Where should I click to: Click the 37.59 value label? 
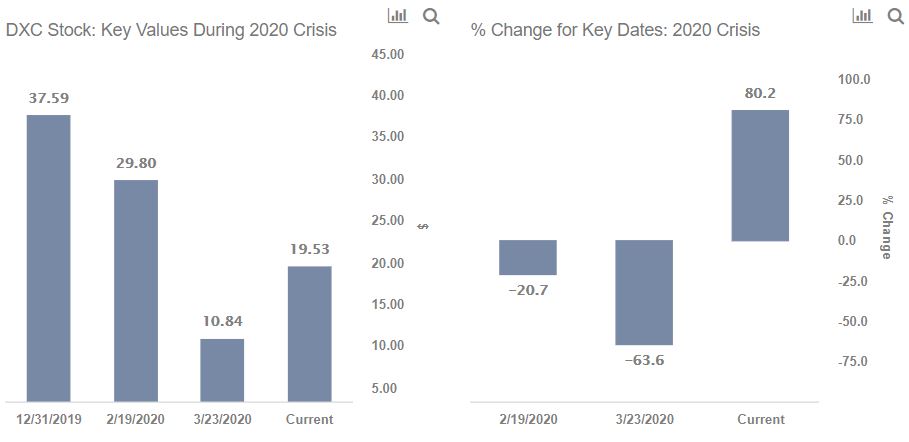pyautogui.click(x=49, y=98)
